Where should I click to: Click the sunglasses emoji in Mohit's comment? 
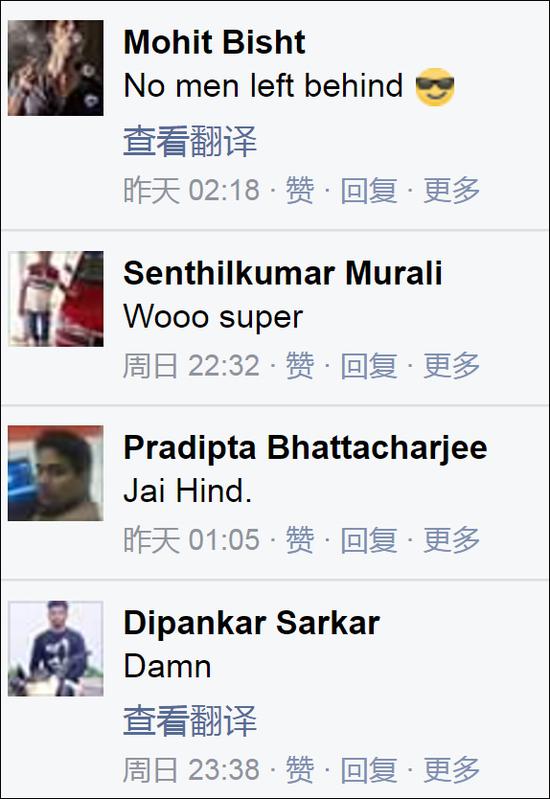435,87
